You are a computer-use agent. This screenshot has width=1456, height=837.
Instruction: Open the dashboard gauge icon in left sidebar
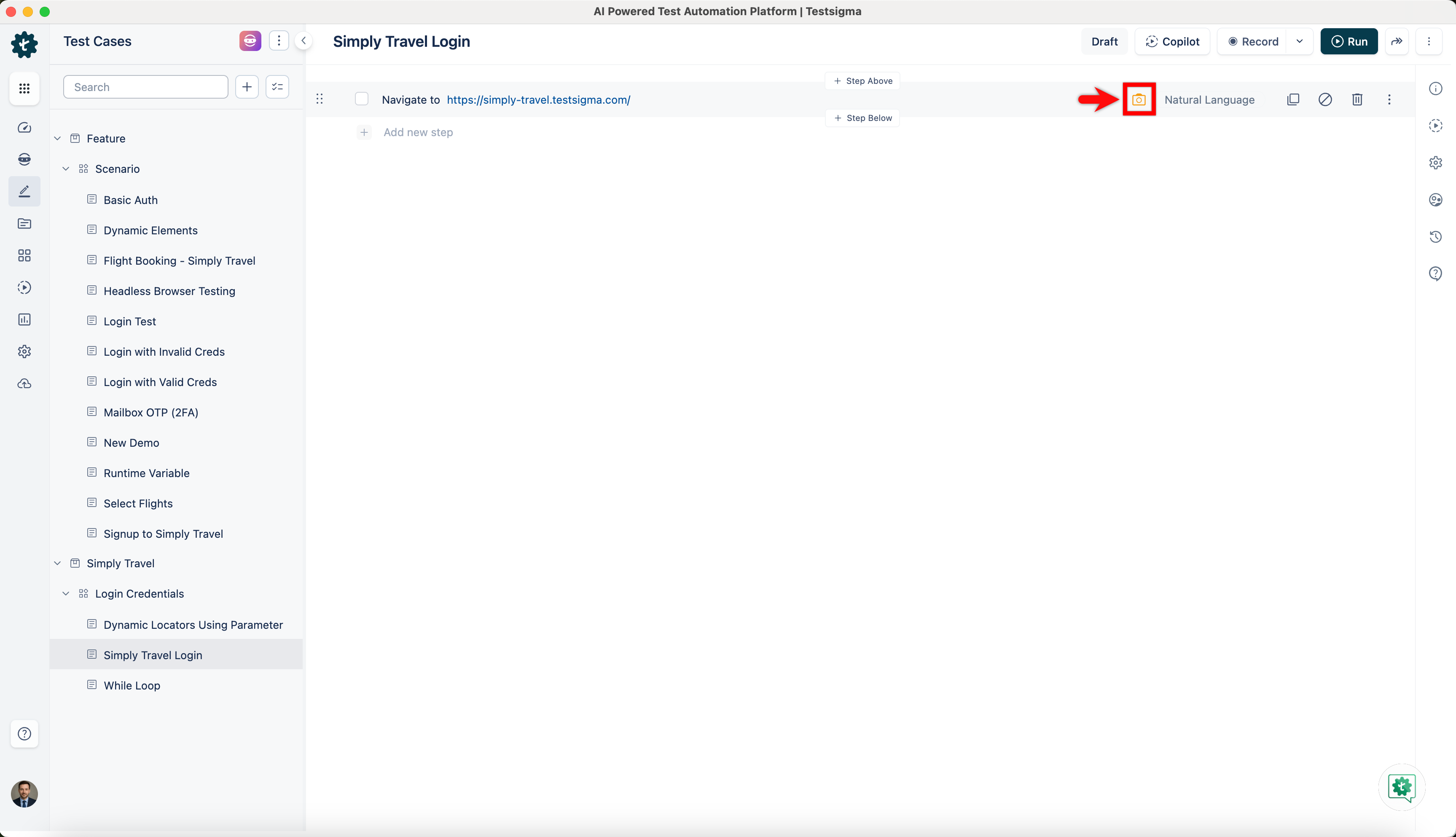click(24, 128)
